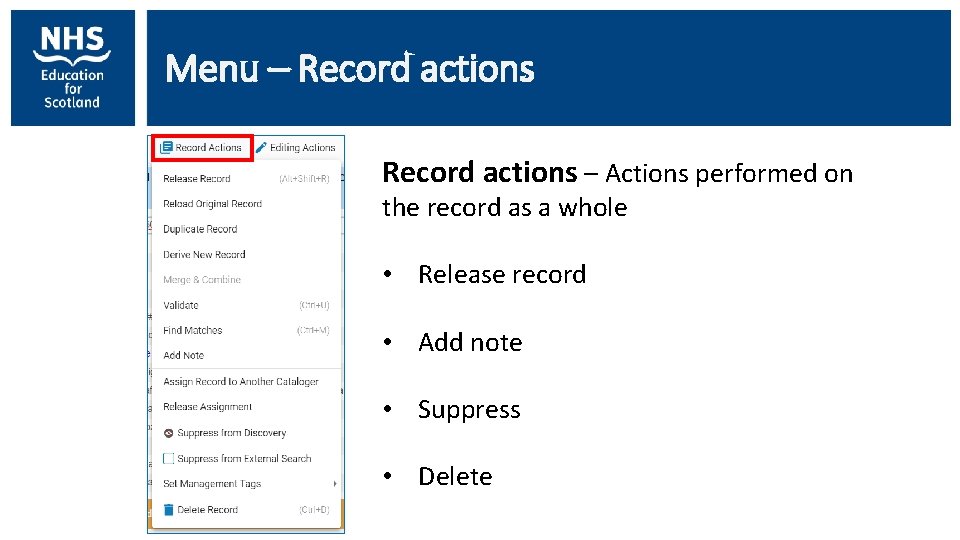Click the 'Menu – Record actions' slide title

[x=350, y=68]
